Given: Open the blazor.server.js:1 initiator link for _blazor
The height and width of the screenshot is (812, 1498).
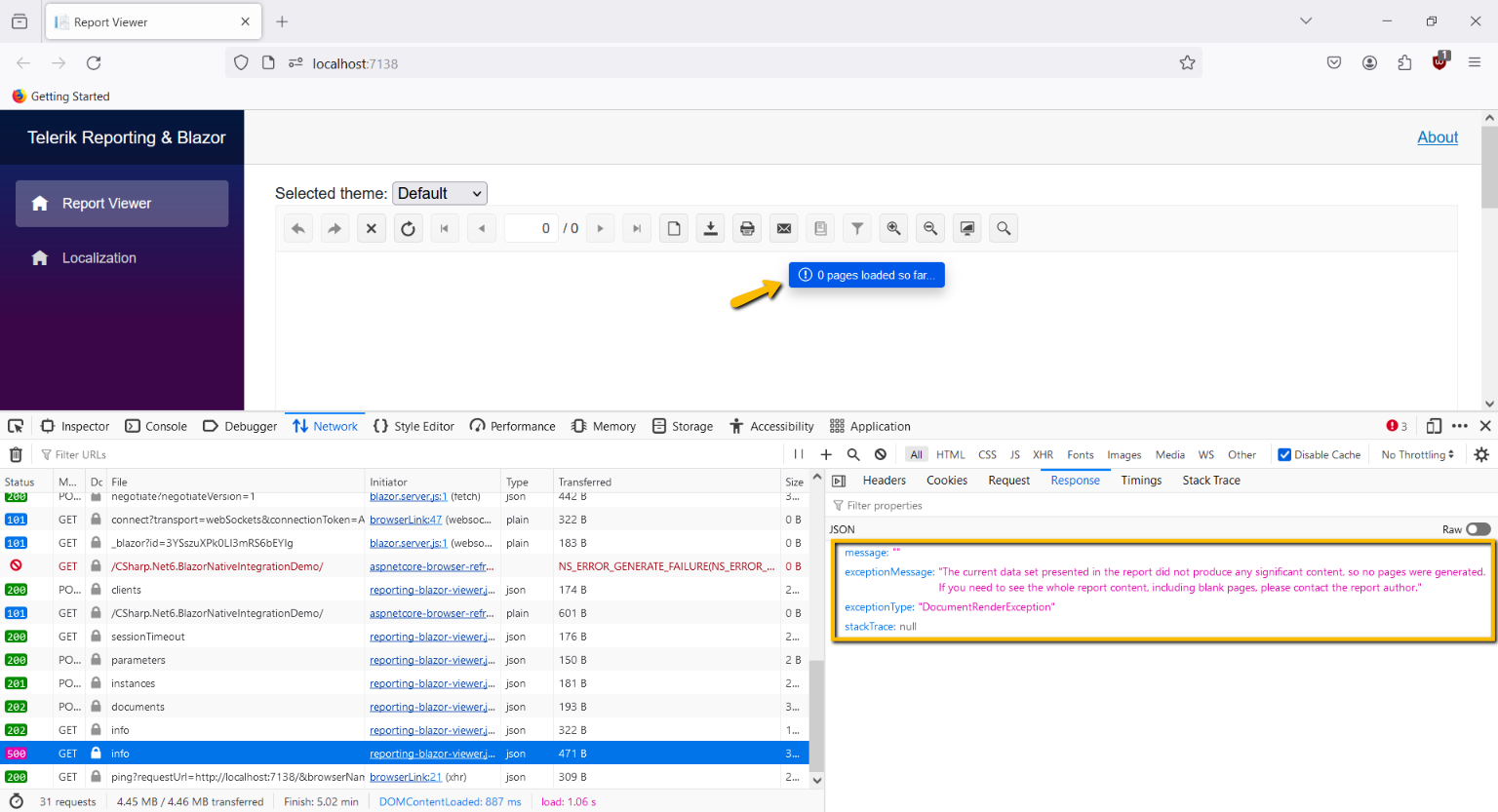Looking at the screenshot, I should pos(409,543).
